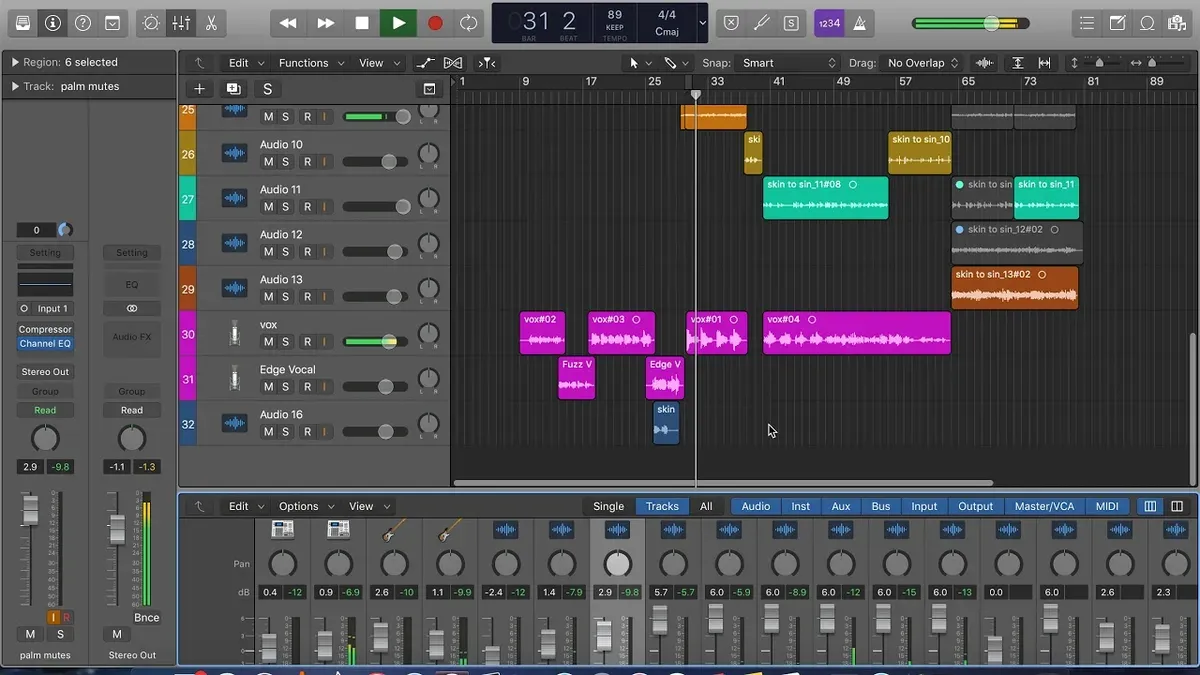The image size is (1200, 675).
Task: Click the Channel EQ plug-in slot
Action: pos(45,344)
